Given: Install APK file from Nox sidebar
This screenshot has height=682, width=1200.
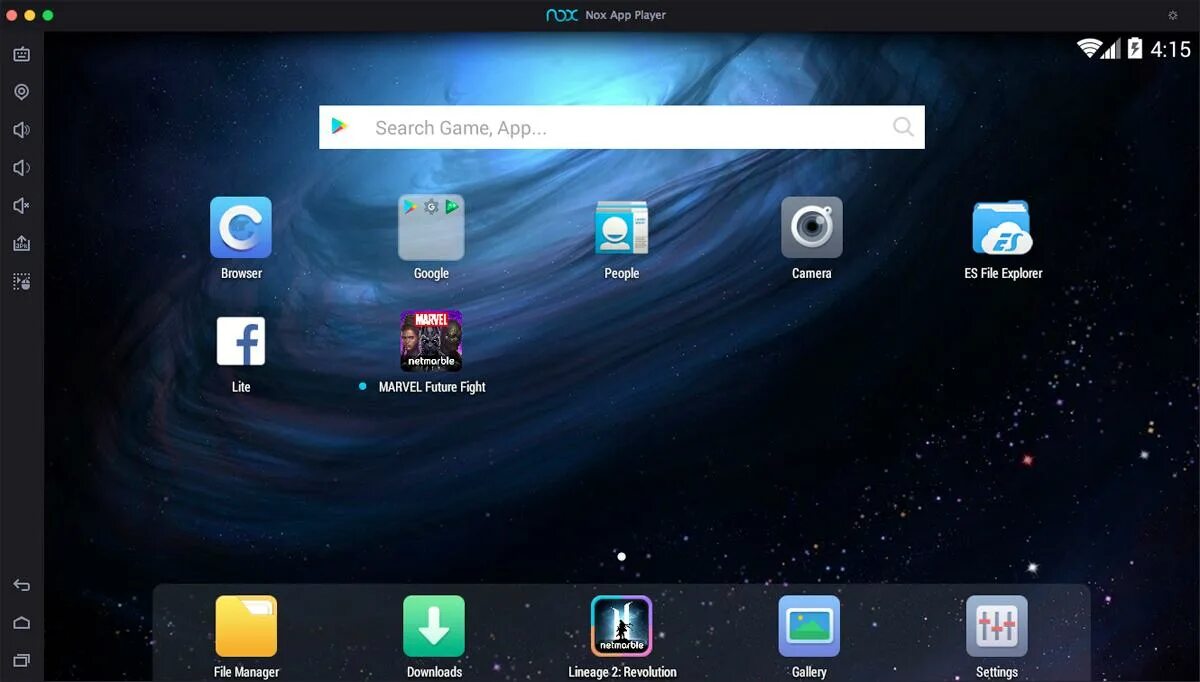Looking at the screenshot, I should 21,244.
